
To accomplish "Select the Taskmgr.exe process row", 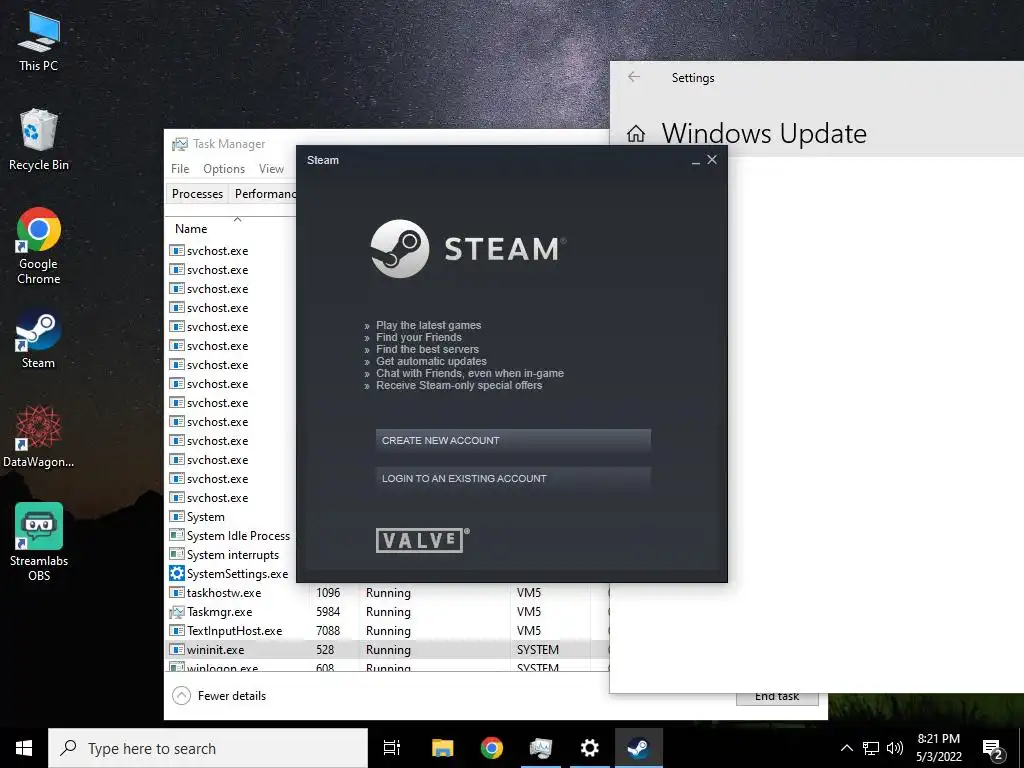I will [x=388, y=611].
